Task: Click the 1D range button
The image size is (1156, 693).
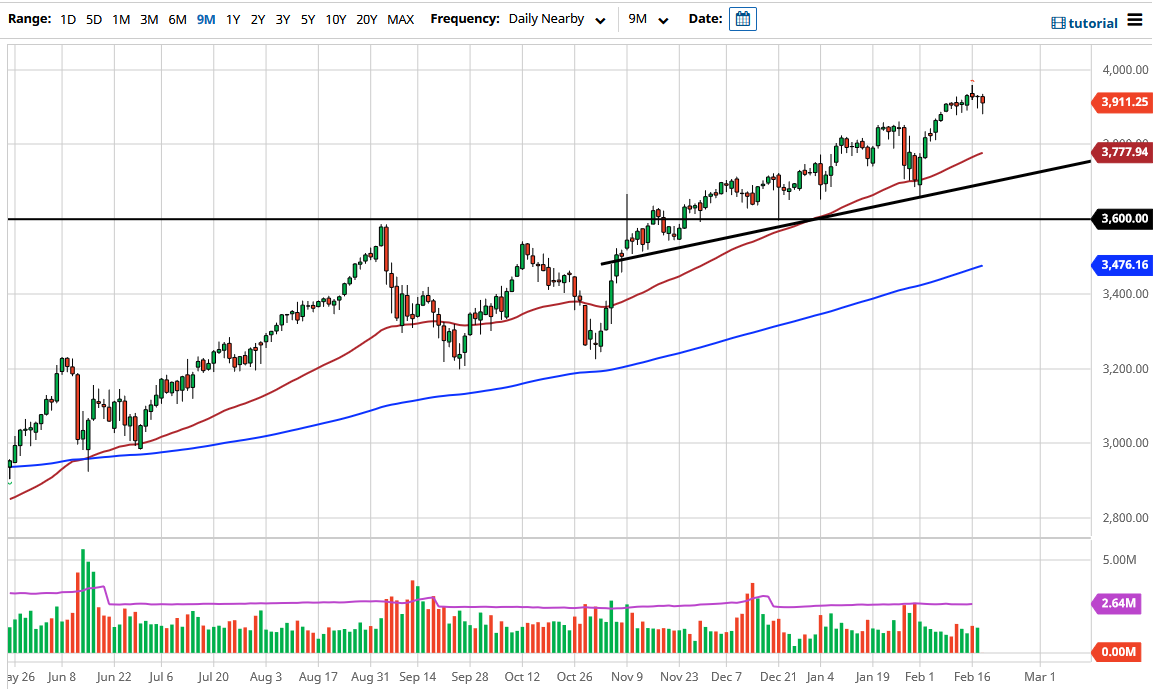Action: point(67,18)
